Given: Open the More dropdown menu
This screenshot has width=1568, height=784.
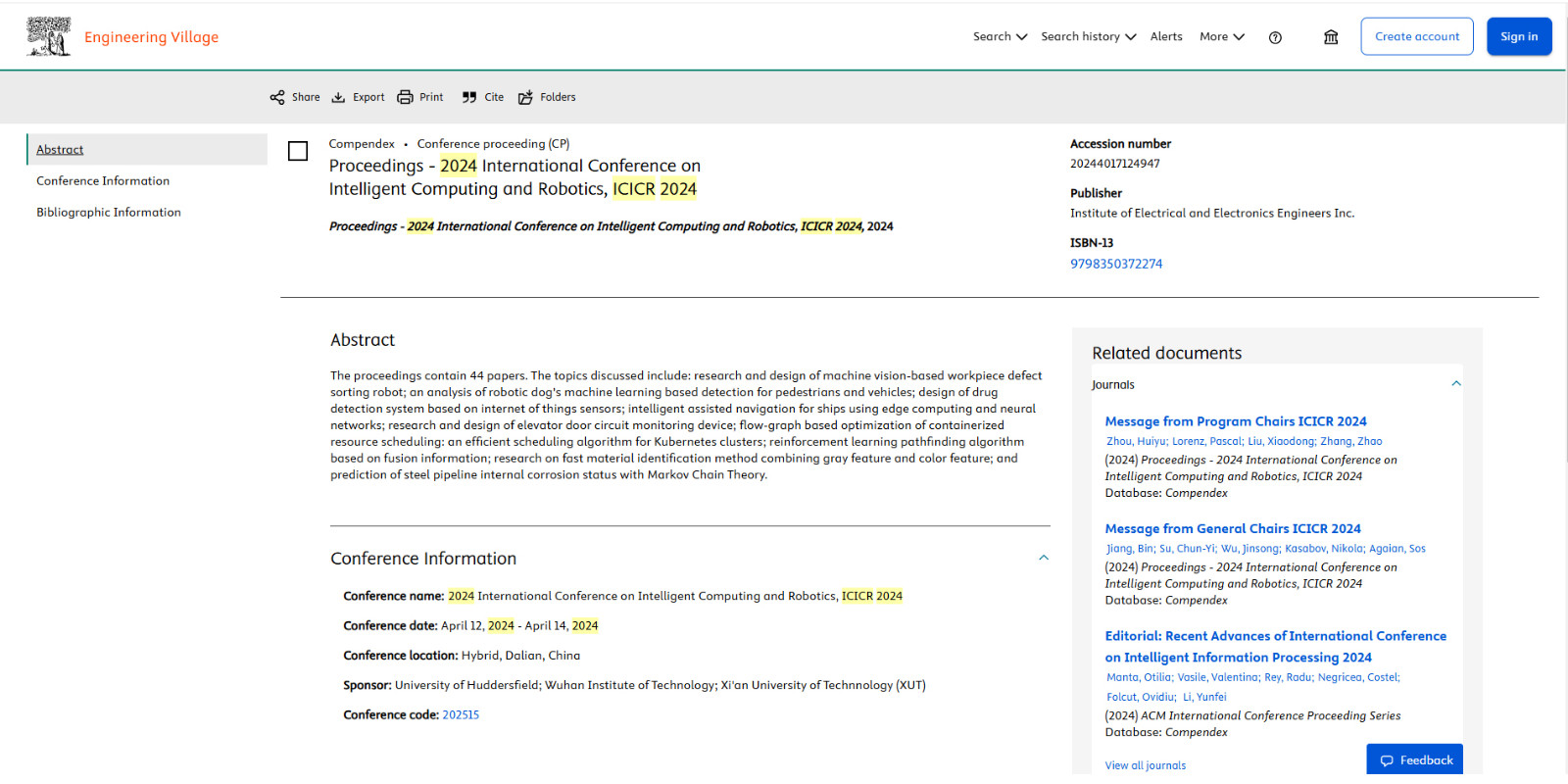Looking at the screenshot, I should click(x=1221, y=36).
